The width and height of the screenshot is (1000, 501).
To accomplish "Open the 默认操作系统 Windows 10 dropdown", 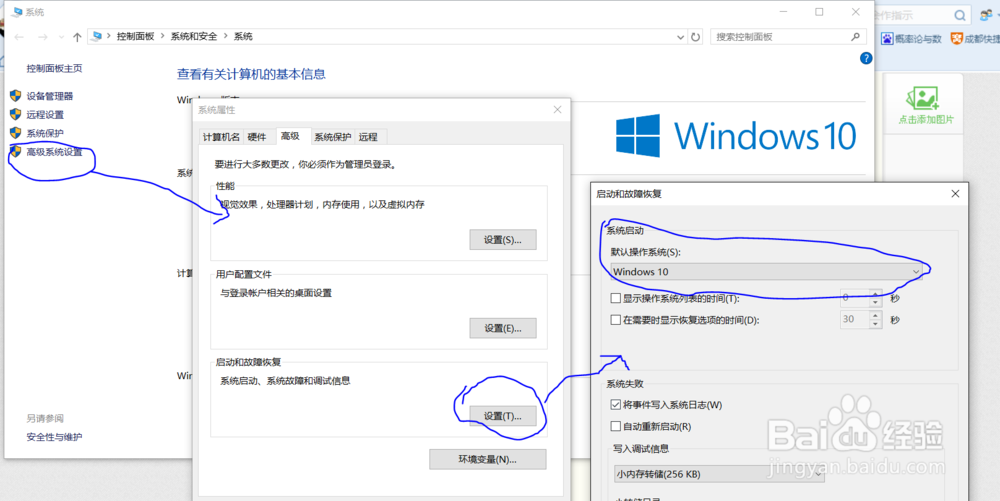I will (766, 272).
